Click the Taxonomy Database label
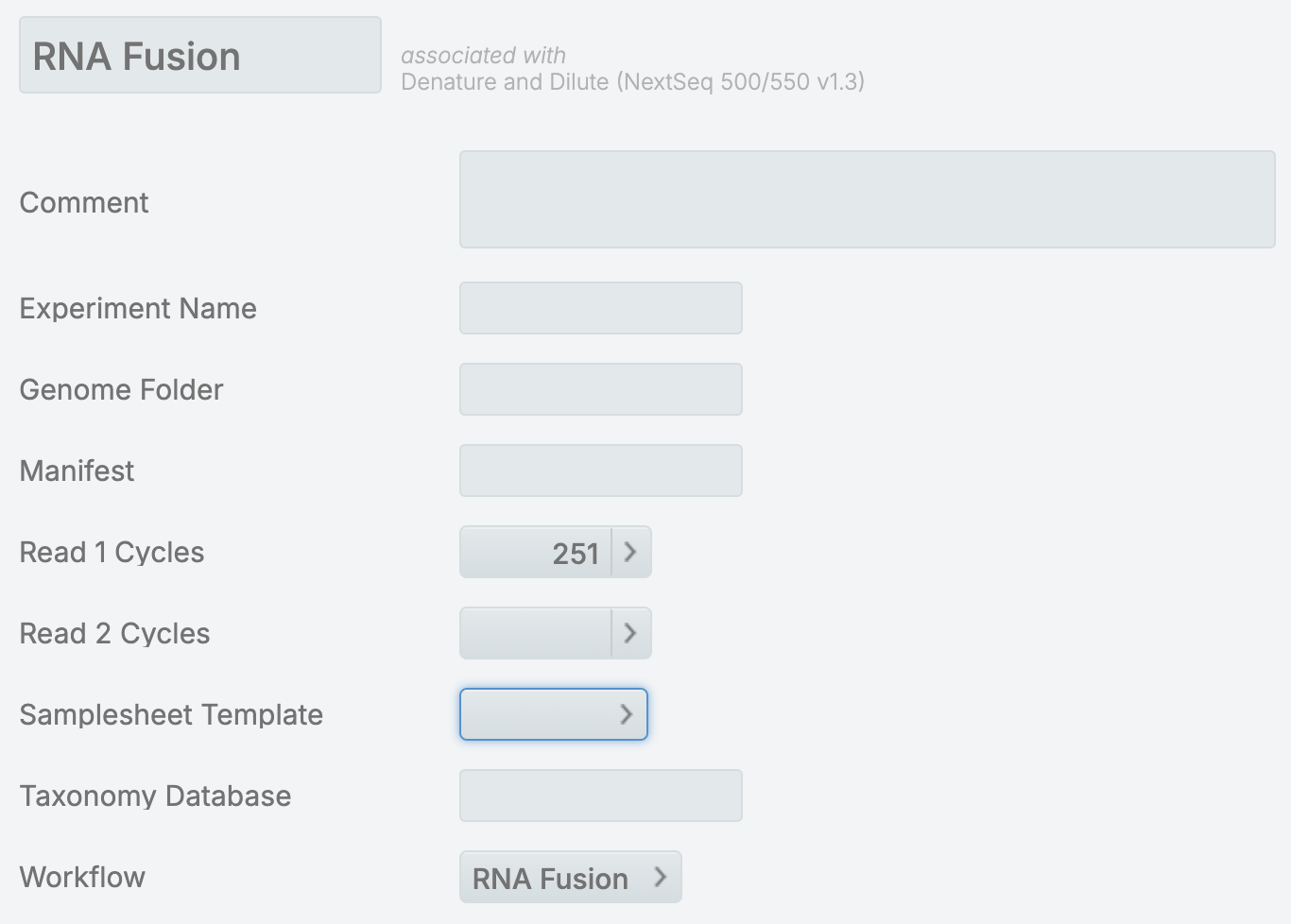The image size is (1291, 924). click(155, 796)
